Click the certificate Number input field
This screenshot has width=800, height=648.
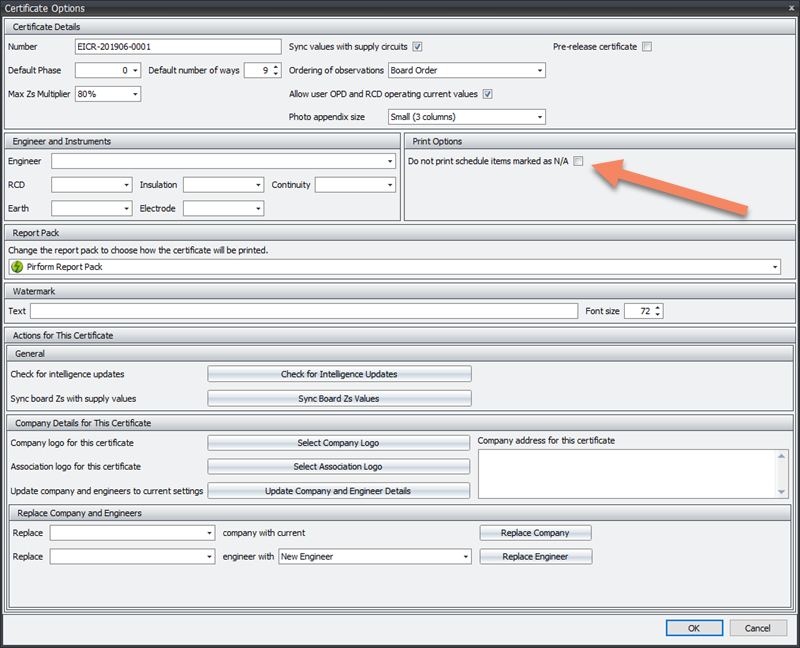tap(178, 47)
